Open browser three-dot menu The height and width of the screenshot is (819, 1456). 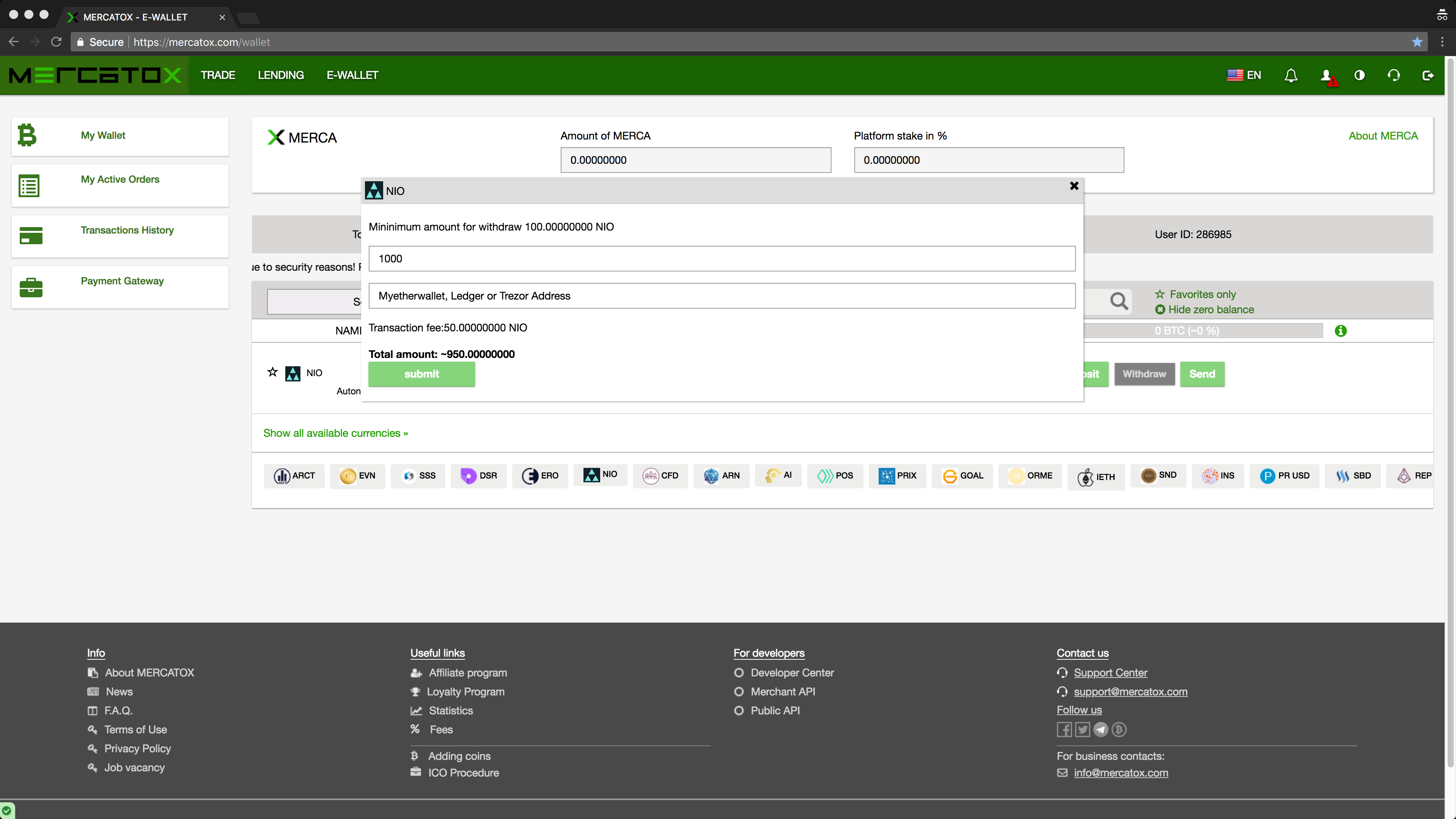[x=1442, y=42]
